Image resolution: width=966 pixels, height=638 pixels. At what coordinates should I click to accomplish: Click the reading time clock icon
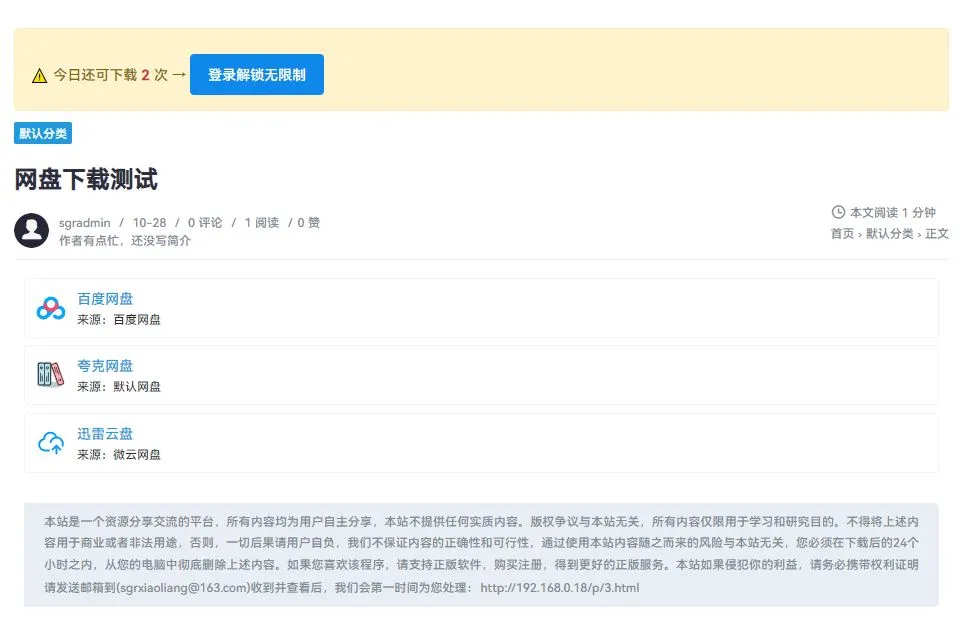click(x=838, y=212)
